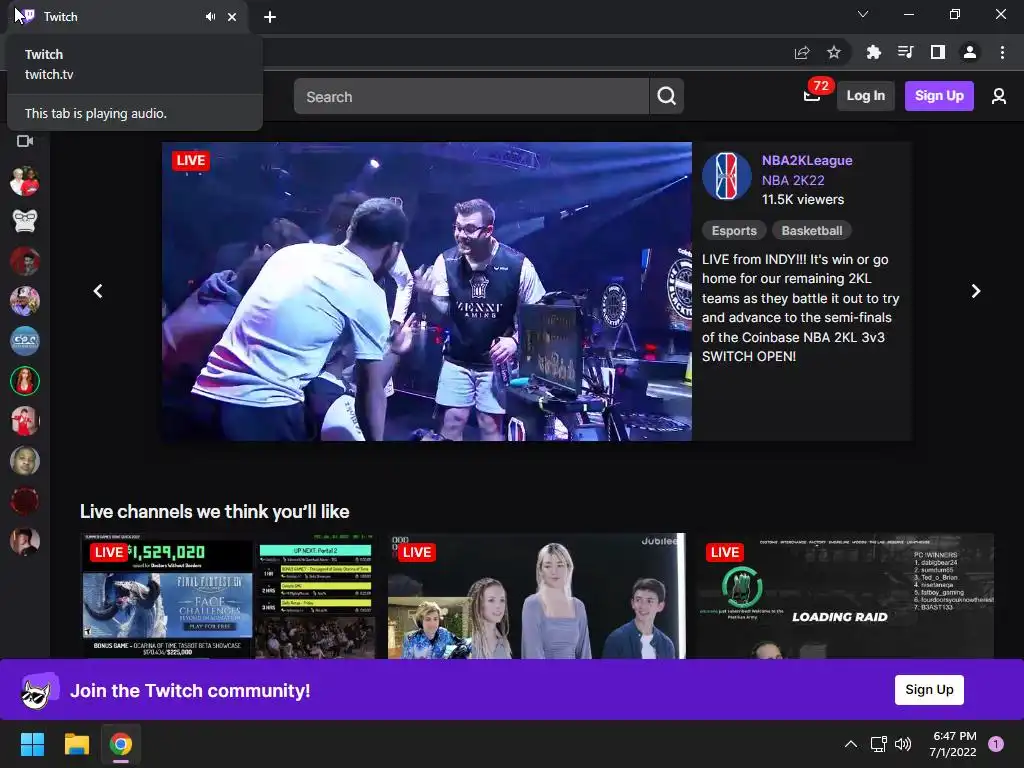Image resolution: width=1024 pixels, height=768 pixels.
Task: Click Sign Up in the purple banner
Action: 929,690
